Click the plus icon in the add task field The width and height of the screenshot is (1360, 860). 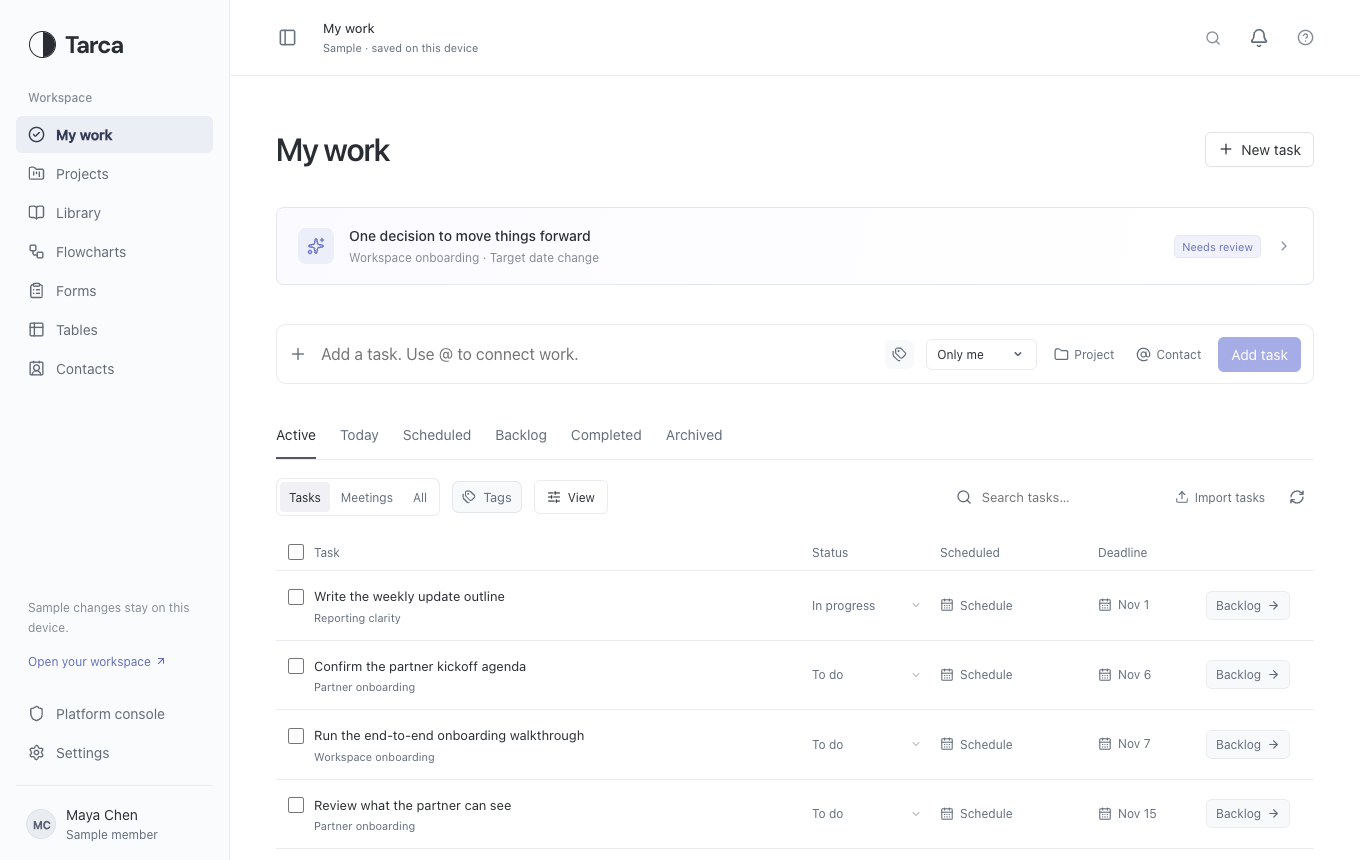pyautogui.click(x=298, y=354)
